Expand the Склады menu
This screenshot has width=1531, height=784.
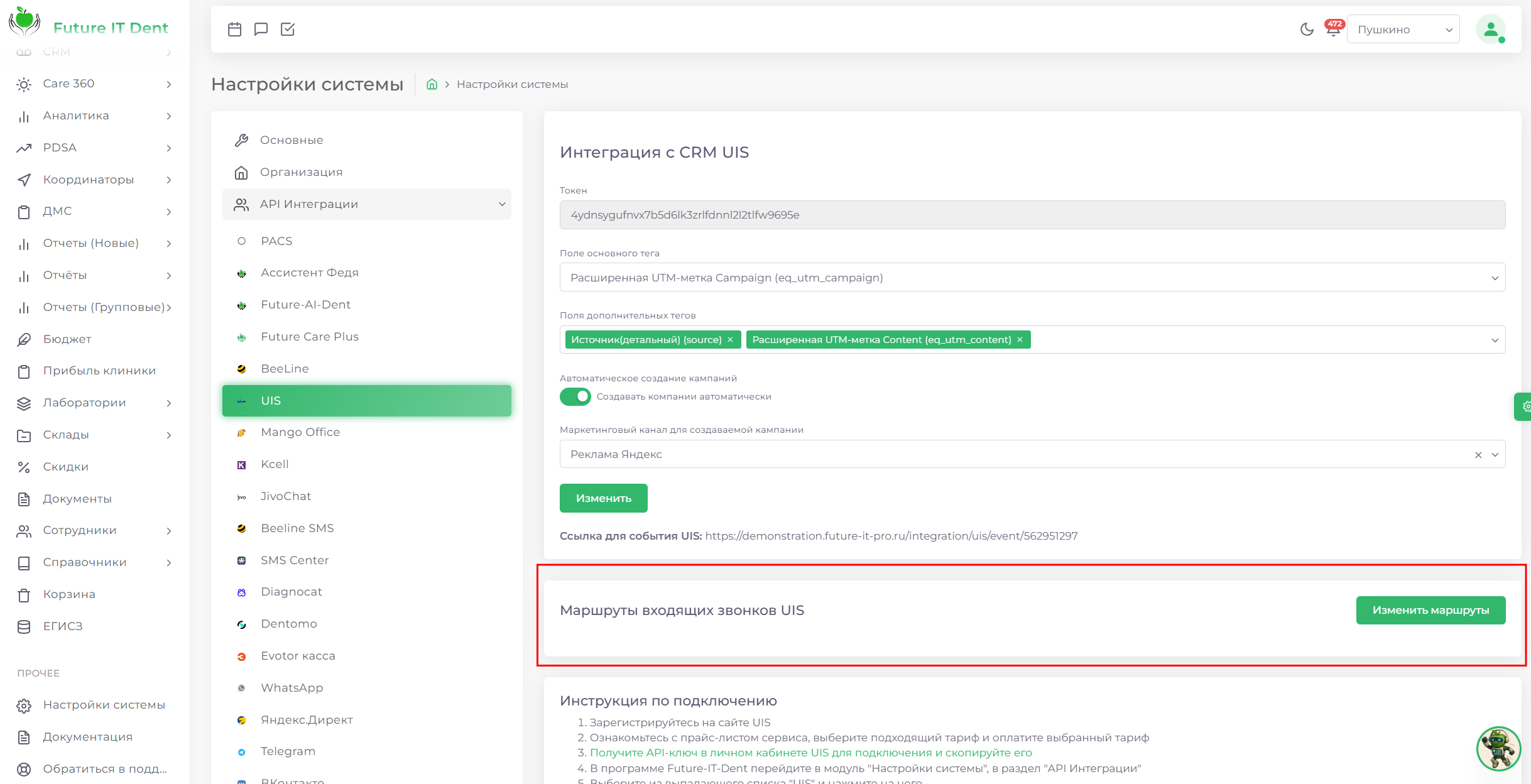pos(94,435)
